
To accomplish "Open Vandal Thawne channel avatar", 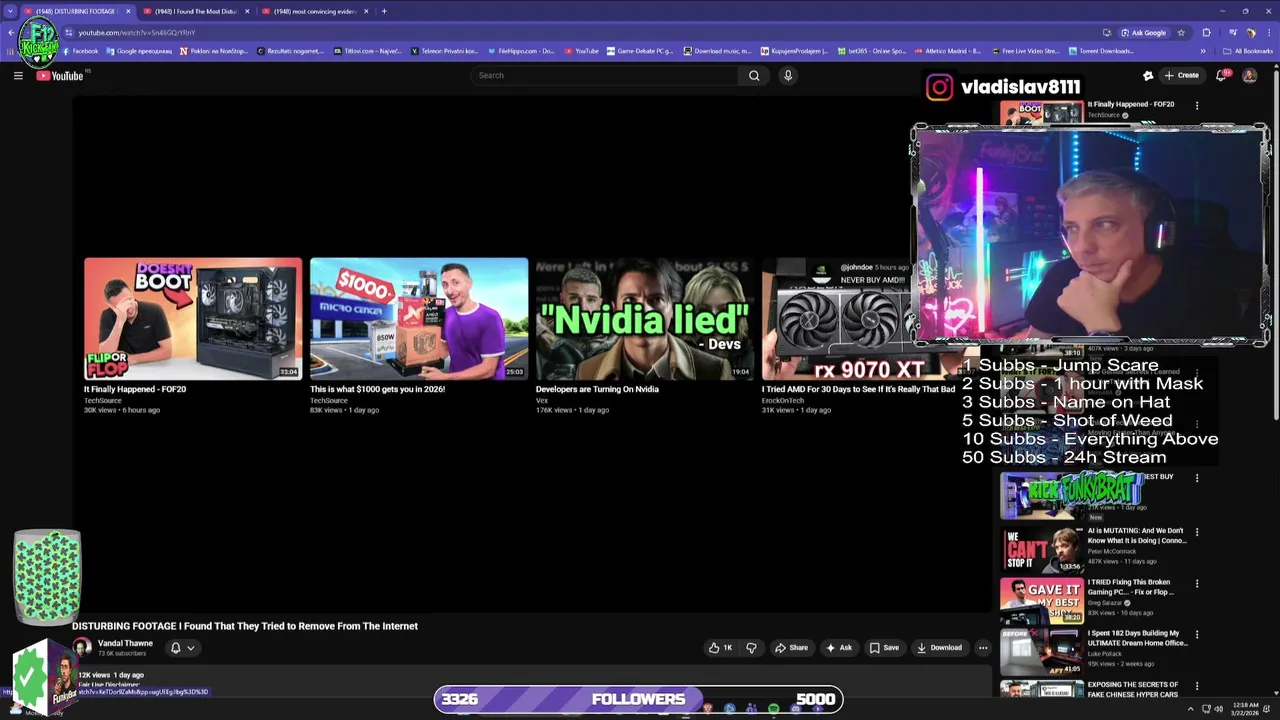I will (x=82, y=648).
